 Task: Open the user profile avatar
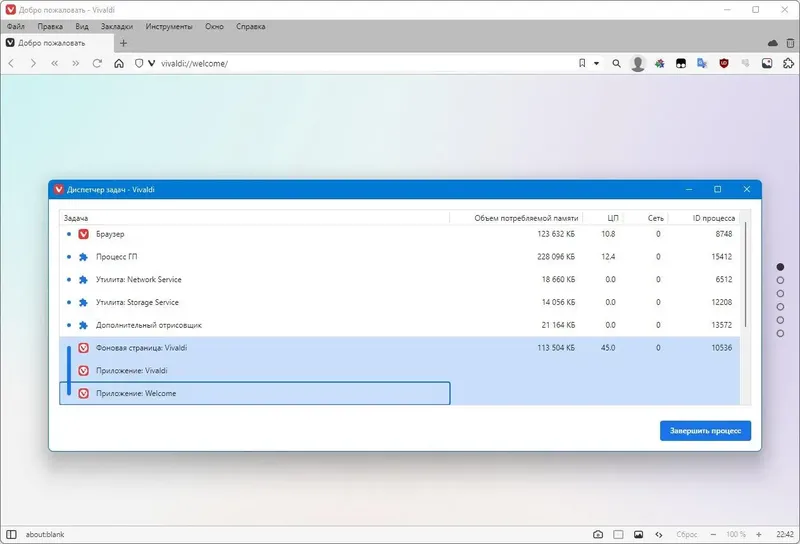[638, 63]
